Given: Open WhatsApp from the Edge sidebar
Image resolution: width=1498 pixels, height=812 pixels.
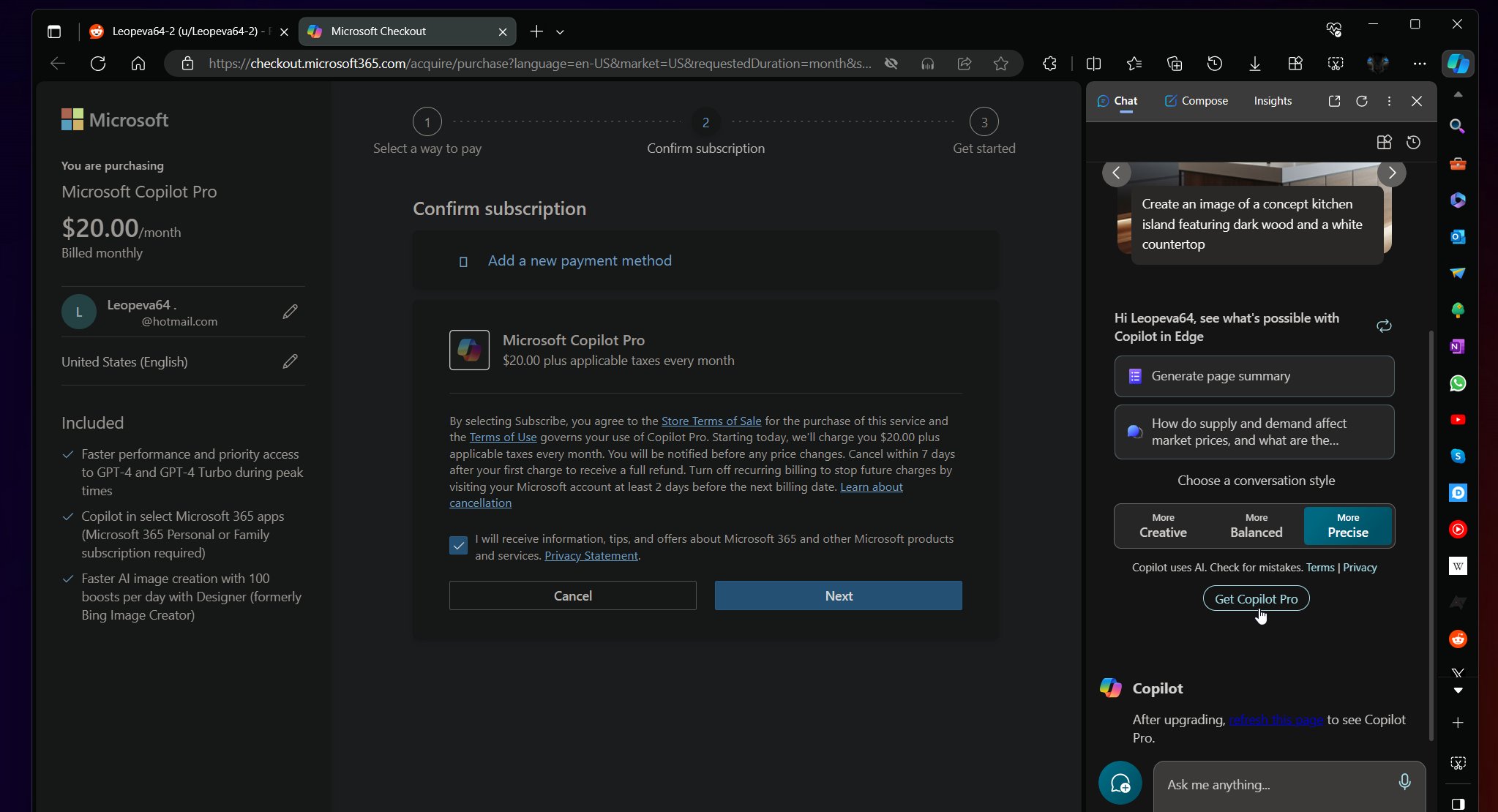Looking at the screenshot, I should point(1458,383).
